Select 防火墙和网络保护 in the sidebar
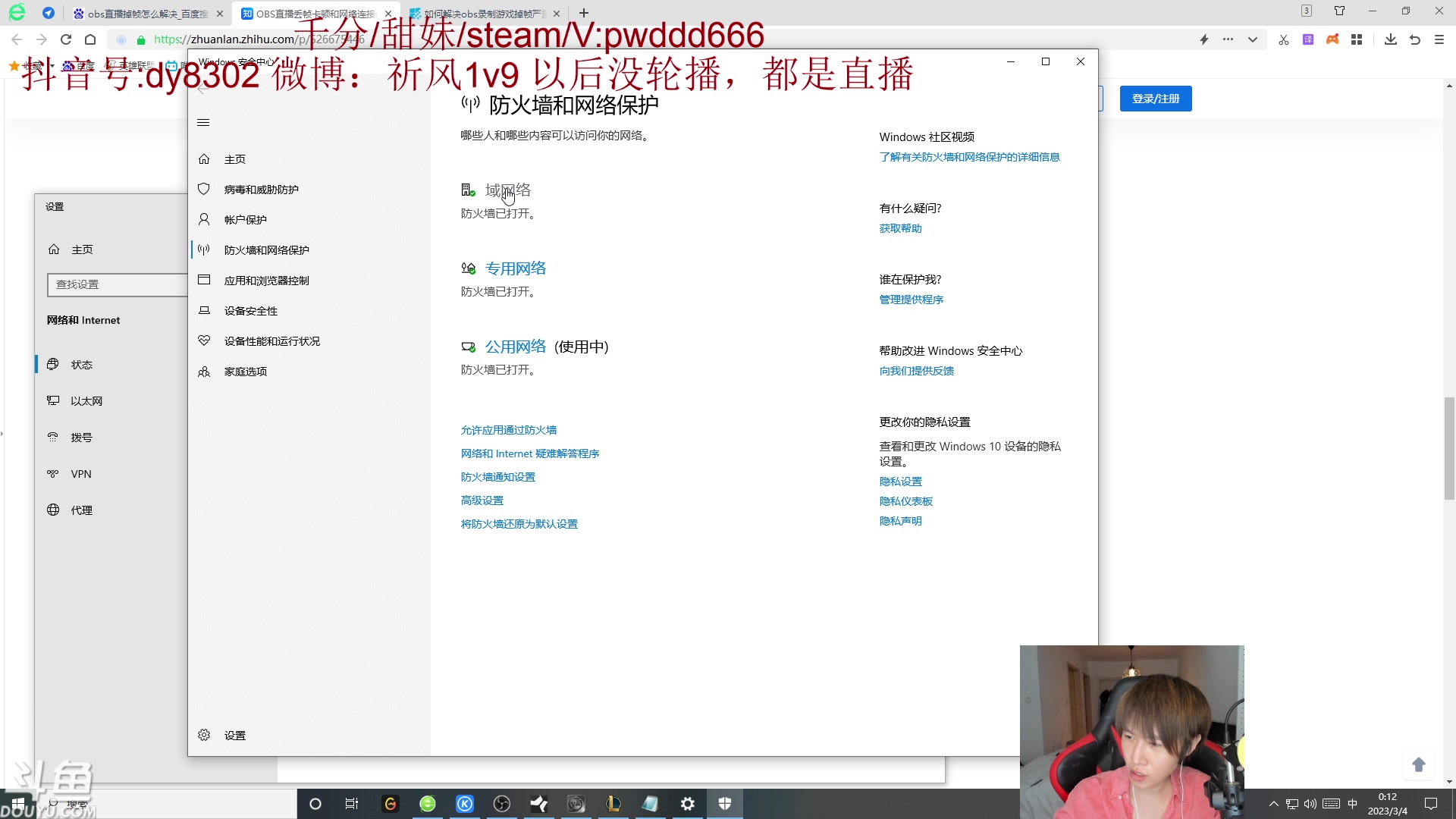 click(267, 250)
